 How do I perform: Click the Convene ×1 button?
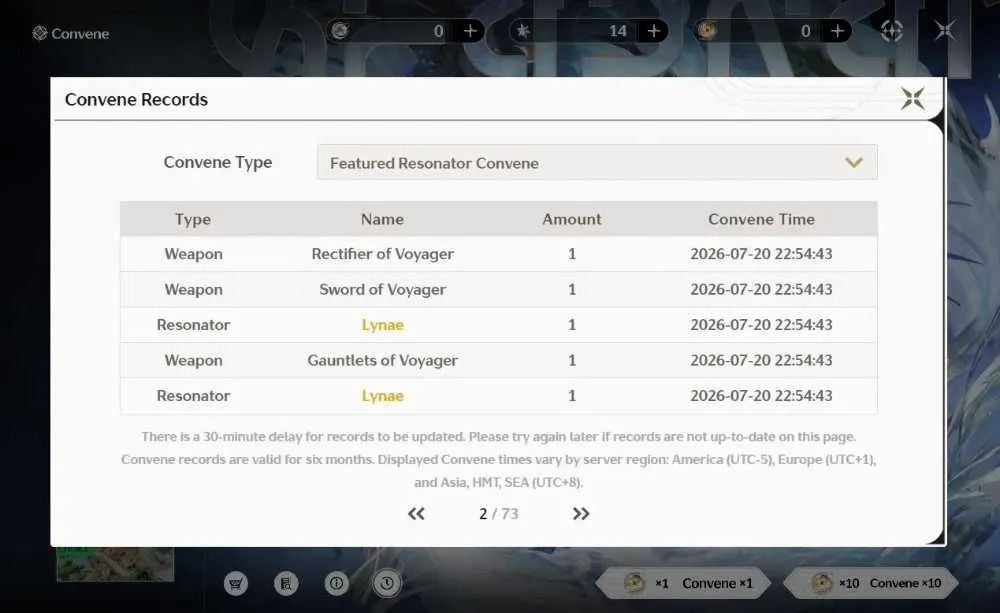(683, 583)
